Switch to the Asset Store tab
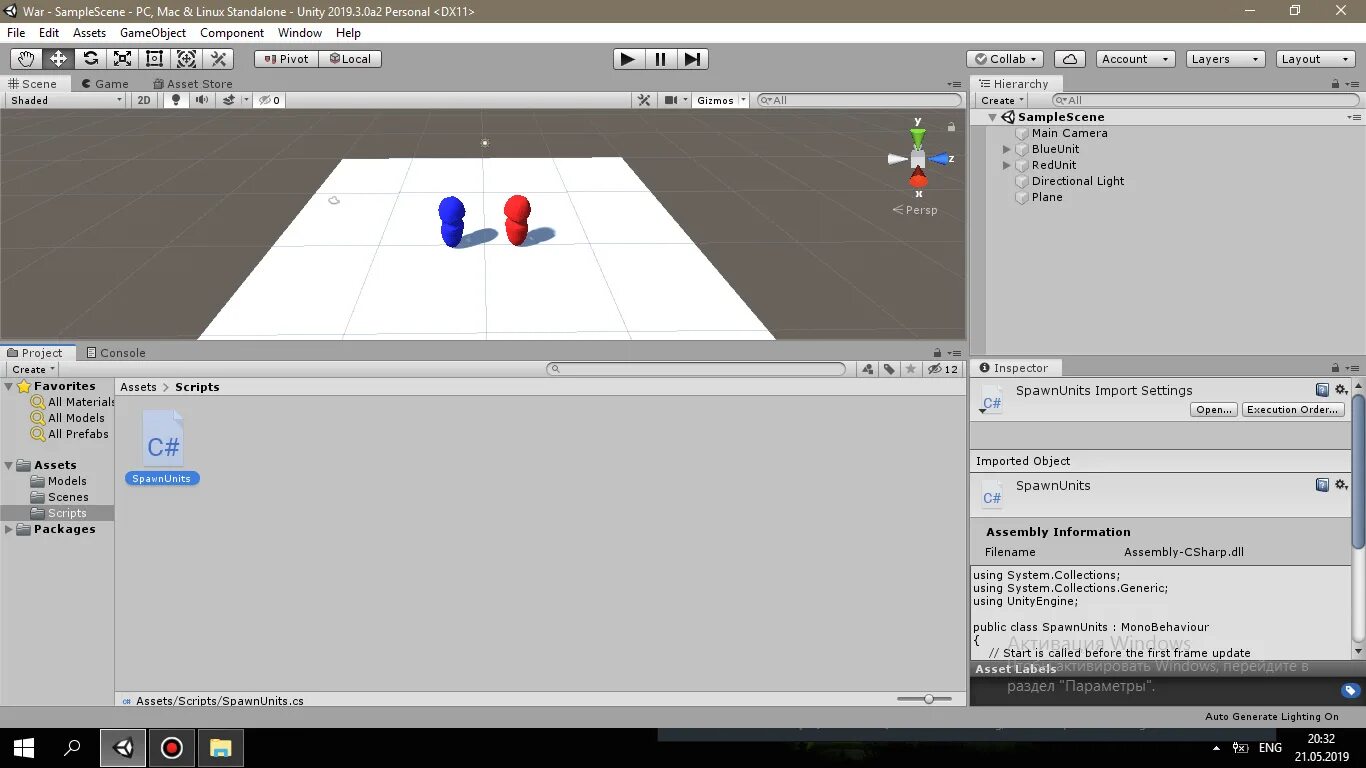The width and height of the screenshot is (1366, 768). 192,84
